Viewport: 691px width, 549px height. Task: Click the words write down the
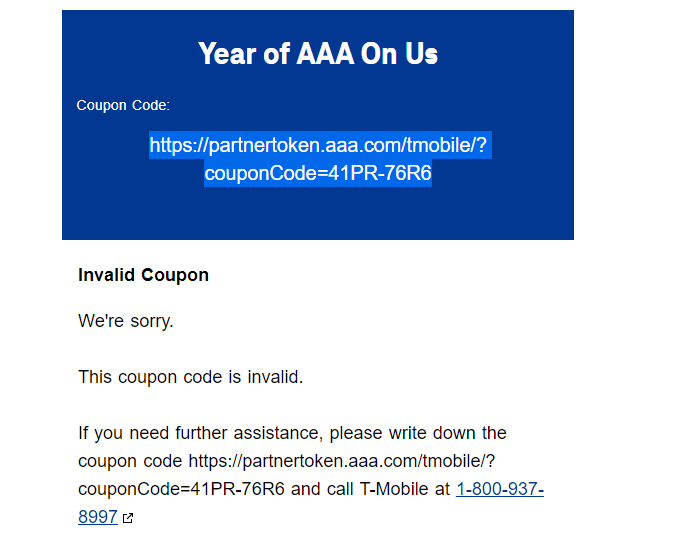[448, 433]
